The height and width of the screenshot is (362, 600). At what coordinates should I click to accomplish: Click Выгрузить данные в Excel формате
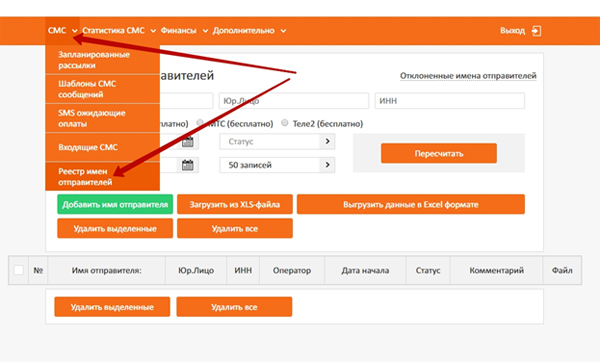411,204
